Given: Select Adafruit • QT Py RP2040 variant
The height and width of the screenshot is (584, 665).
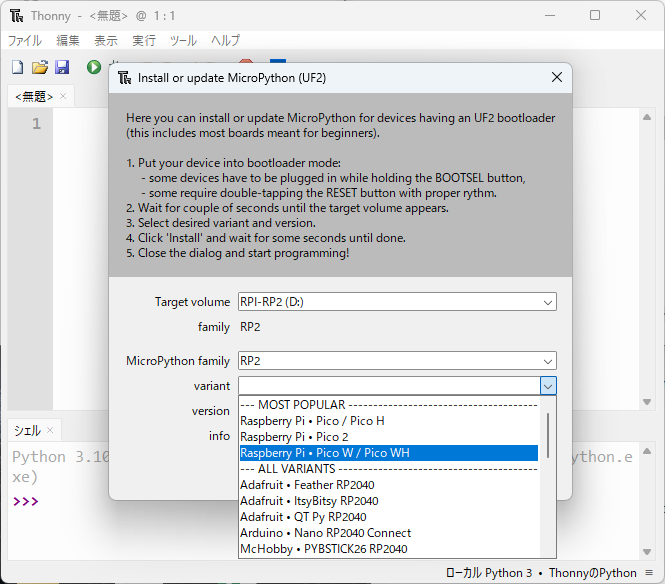Looking at the screenshot, I should point(389,517).
